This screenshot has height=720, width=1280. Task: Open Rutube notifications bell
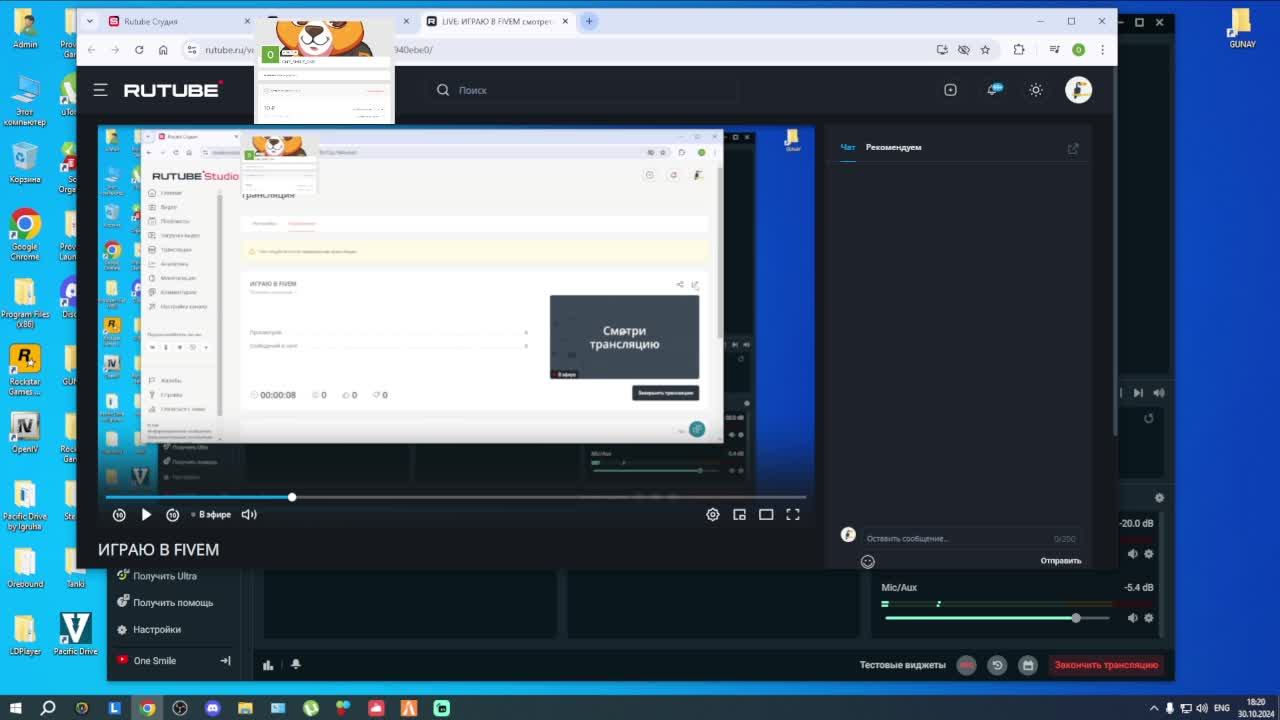[x=993, y=90]
